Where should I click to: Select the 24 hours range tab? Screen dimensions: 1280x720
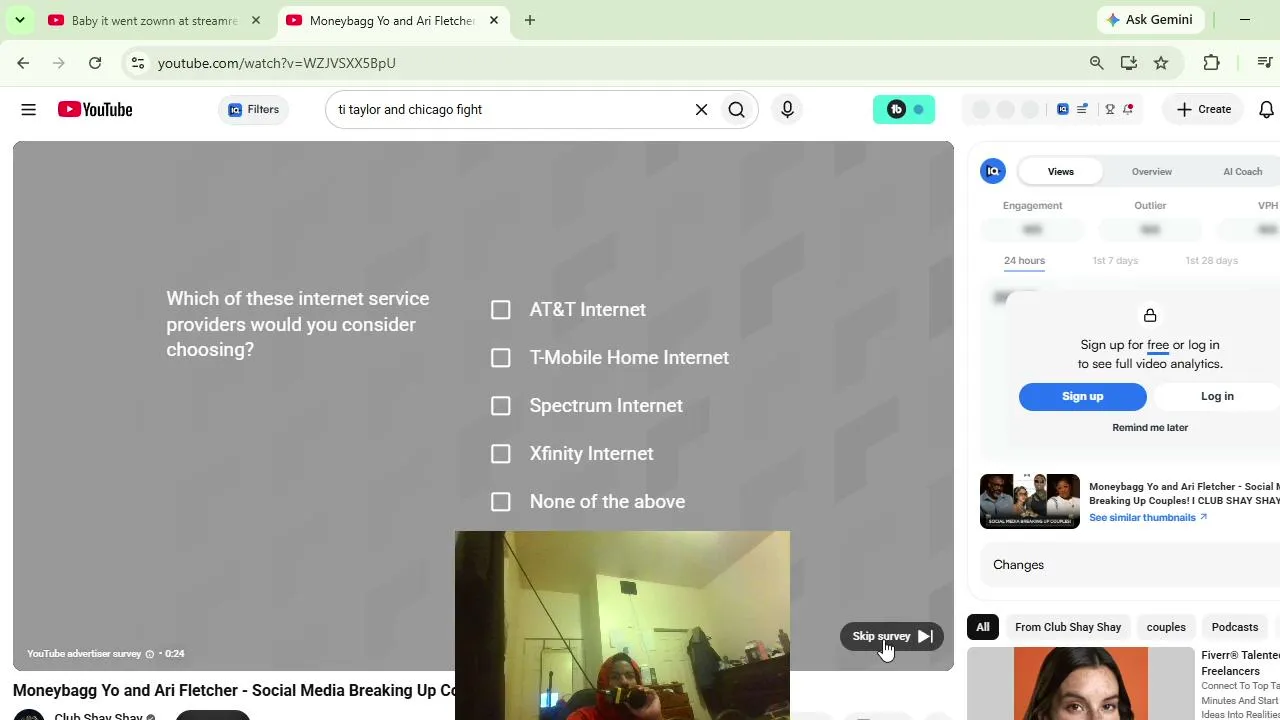click(1024, 261)
